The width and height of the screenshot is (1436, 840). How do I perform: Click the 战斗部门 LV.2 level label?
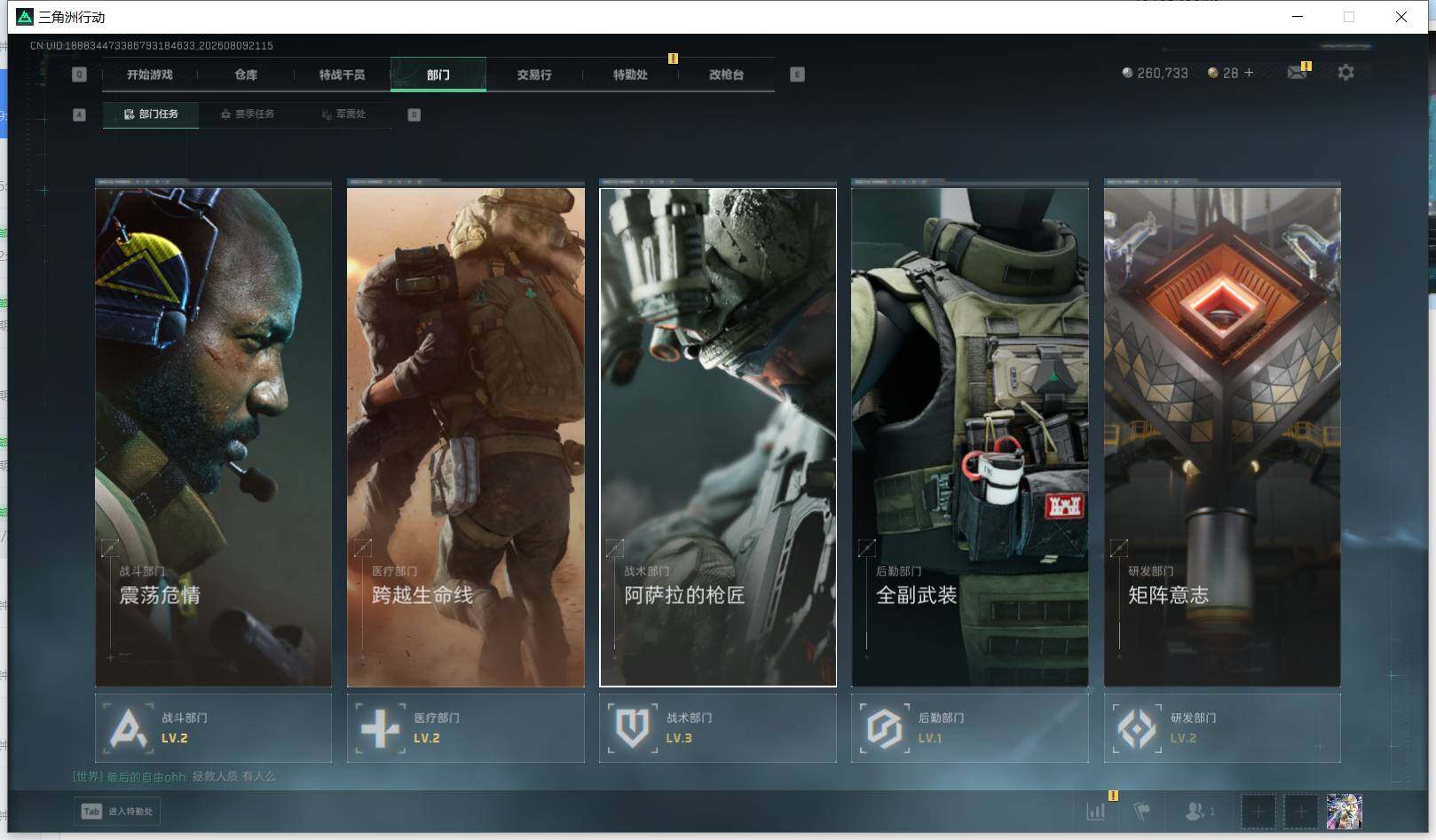tap(174, 738)
